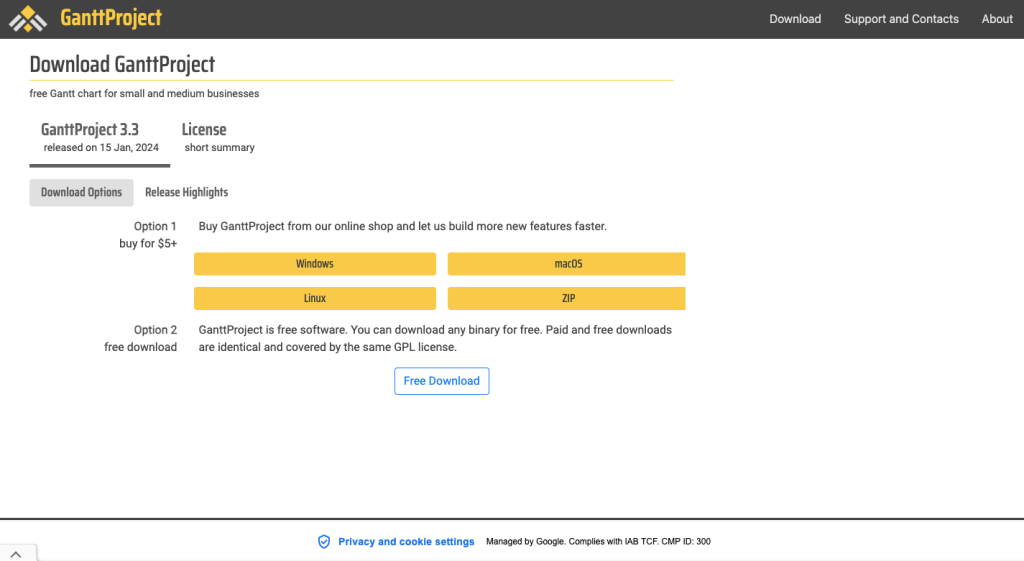Buy the Windows installer

[314, 264]
